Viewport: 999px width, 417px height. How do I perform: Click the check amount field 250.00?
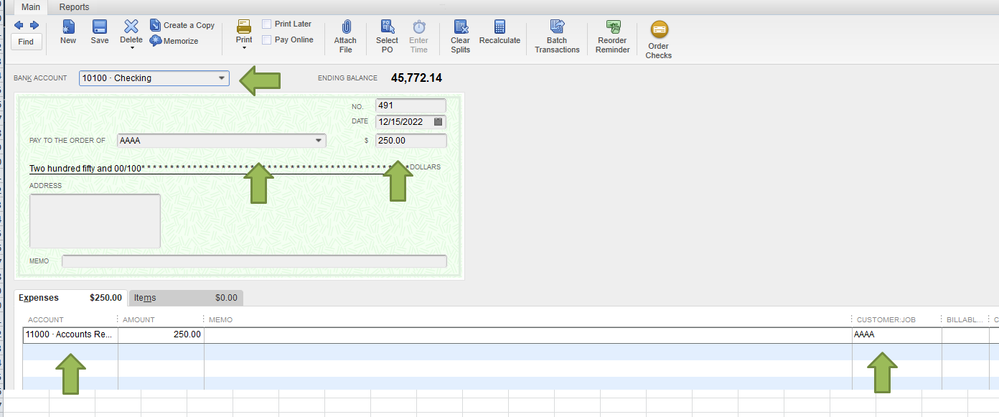[410, 141]
